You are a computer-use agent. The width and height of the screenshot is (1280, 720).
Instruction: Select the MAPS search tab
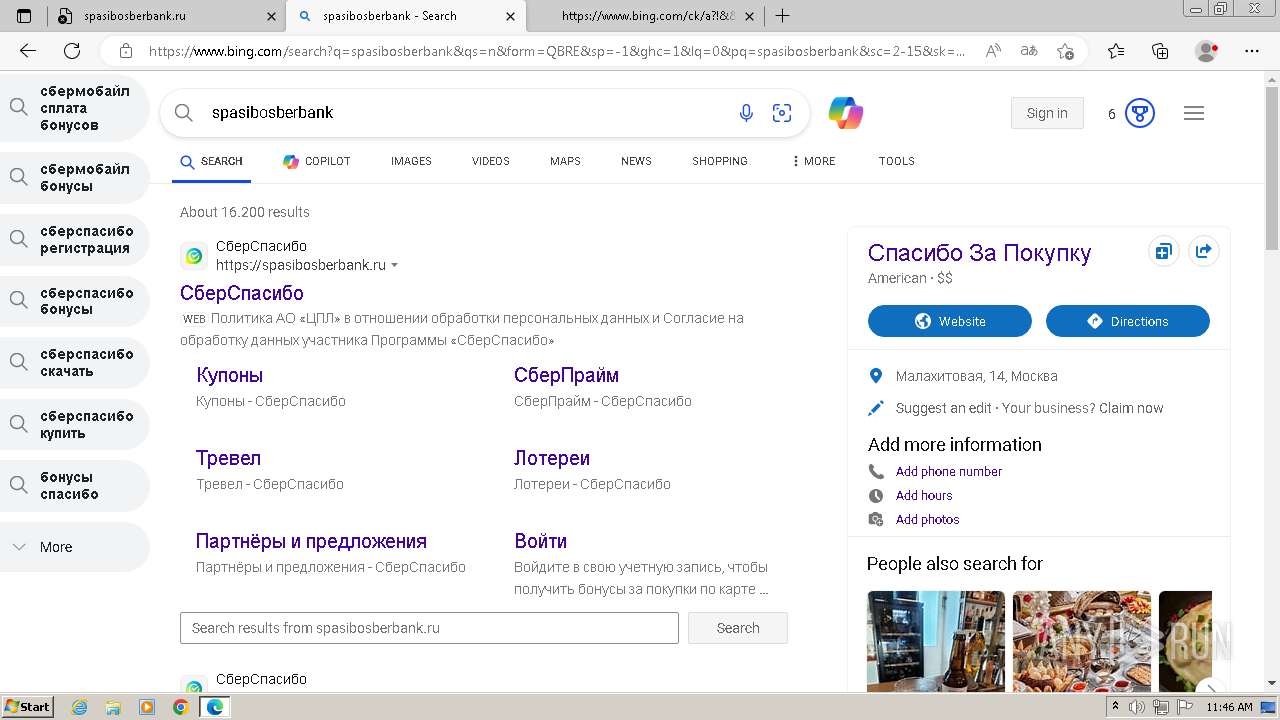click(x=565, y=161)
